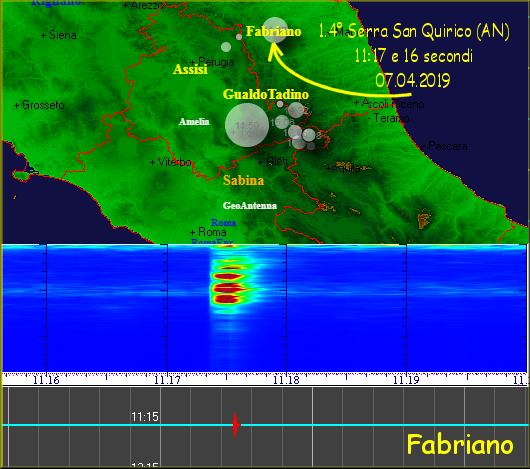The height and width of the screenshot is (469, 530).
Task: Select the large yellow Fabriano title at bottom
Action: 460,444
